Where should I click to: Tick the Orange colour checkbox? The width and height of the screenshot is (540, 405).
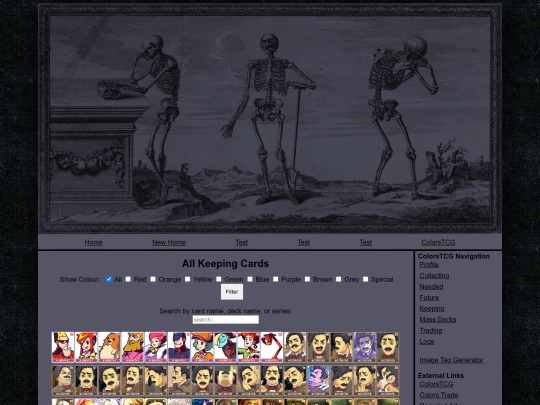pos(153,279)
